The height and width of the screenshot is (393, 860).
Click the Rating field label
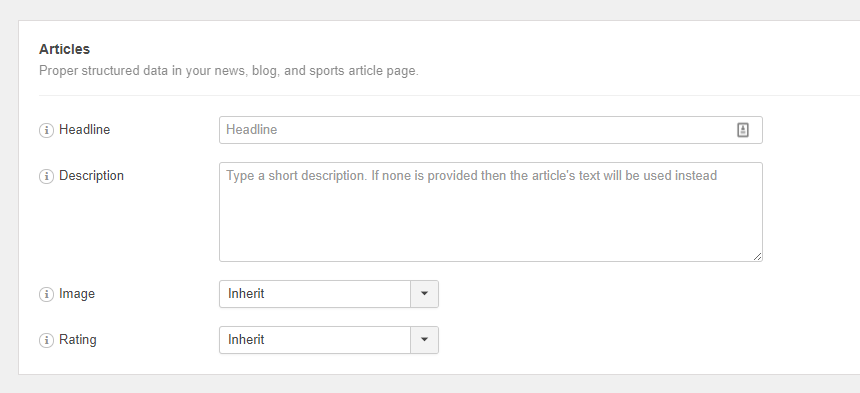(78, 340)
